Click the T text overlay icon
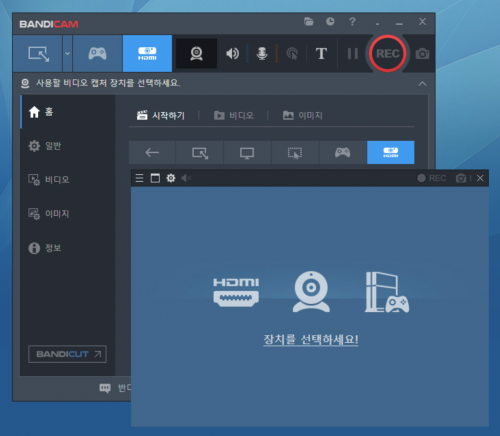This screenshot has height=436, width=500. tap(321, 53)
